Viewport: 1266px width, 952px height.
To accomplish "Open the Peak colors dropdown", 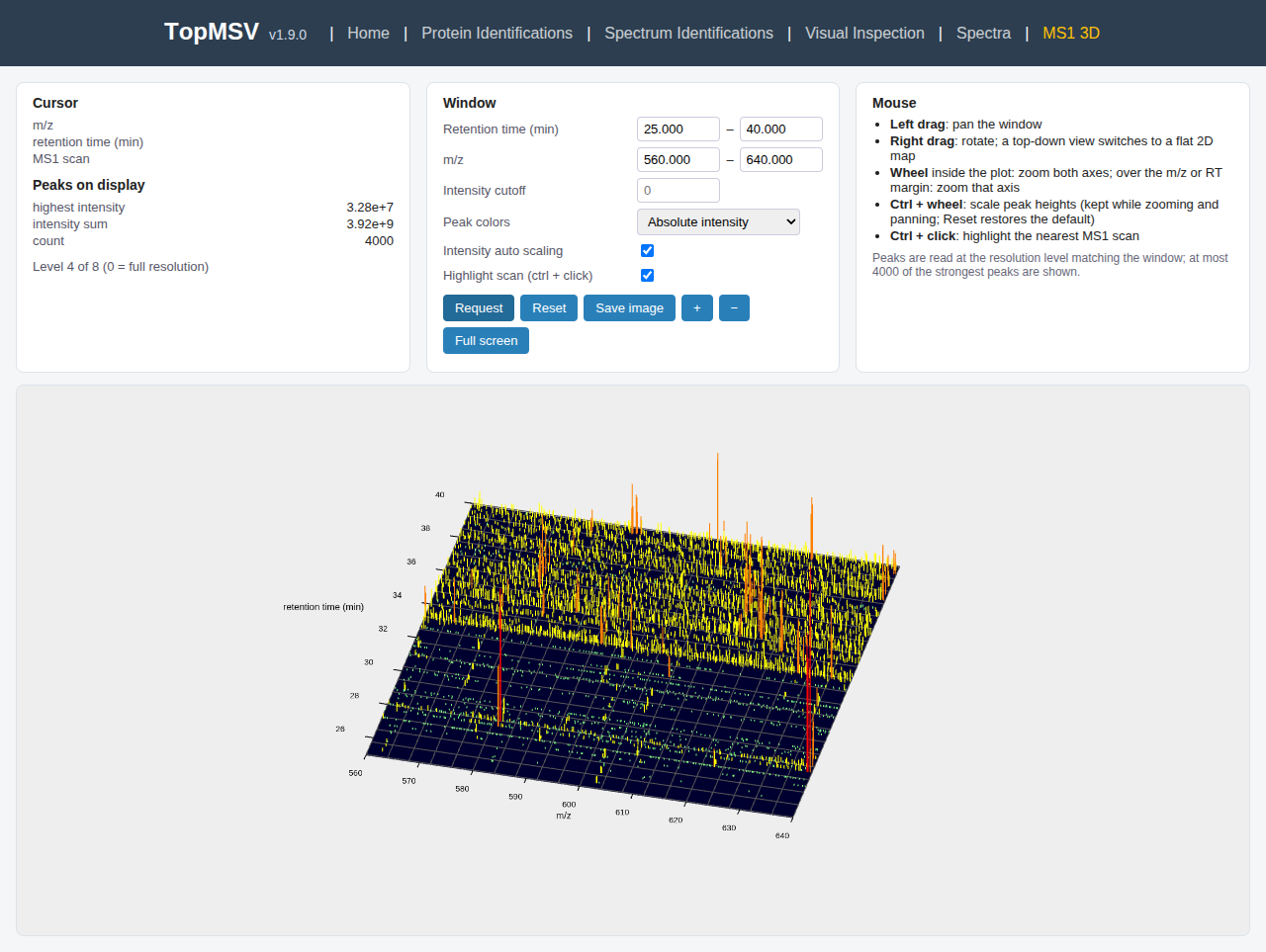I will 718,222.
